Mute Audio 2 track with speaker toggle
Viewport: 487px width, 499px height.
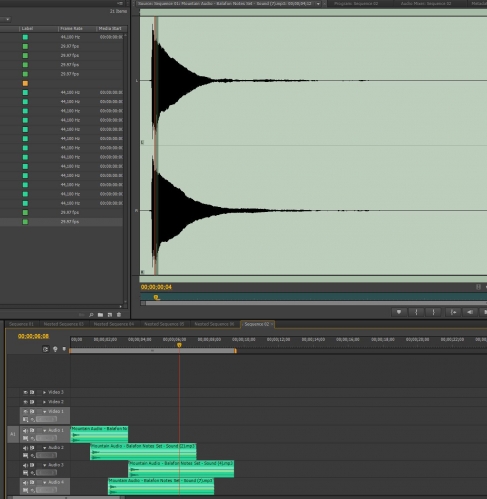click(25, 448)
